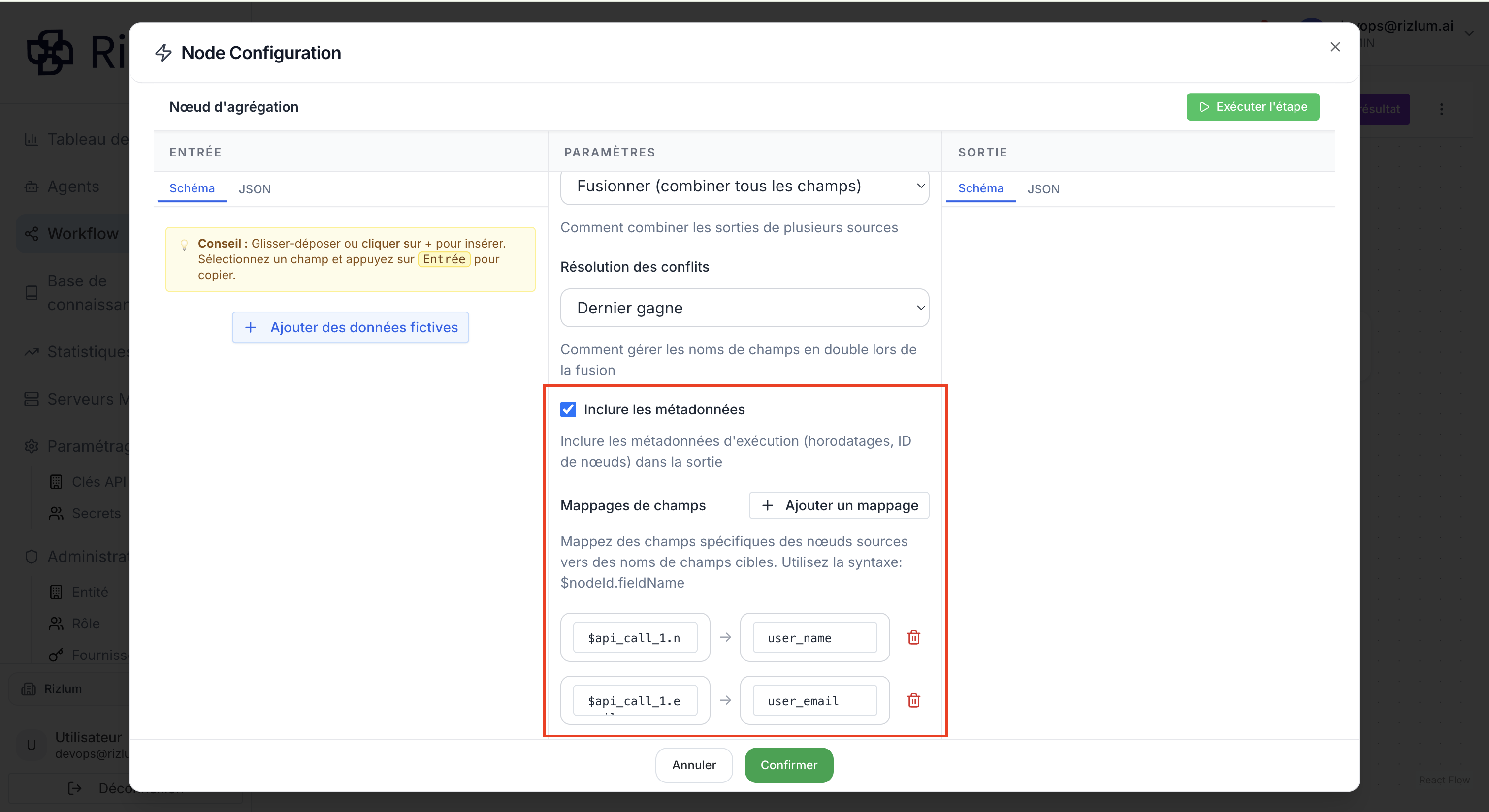Click the play icon on Exécuter l'étape
The width and height of the screenshot is (1489, 812).
[x=1204, y=107]
